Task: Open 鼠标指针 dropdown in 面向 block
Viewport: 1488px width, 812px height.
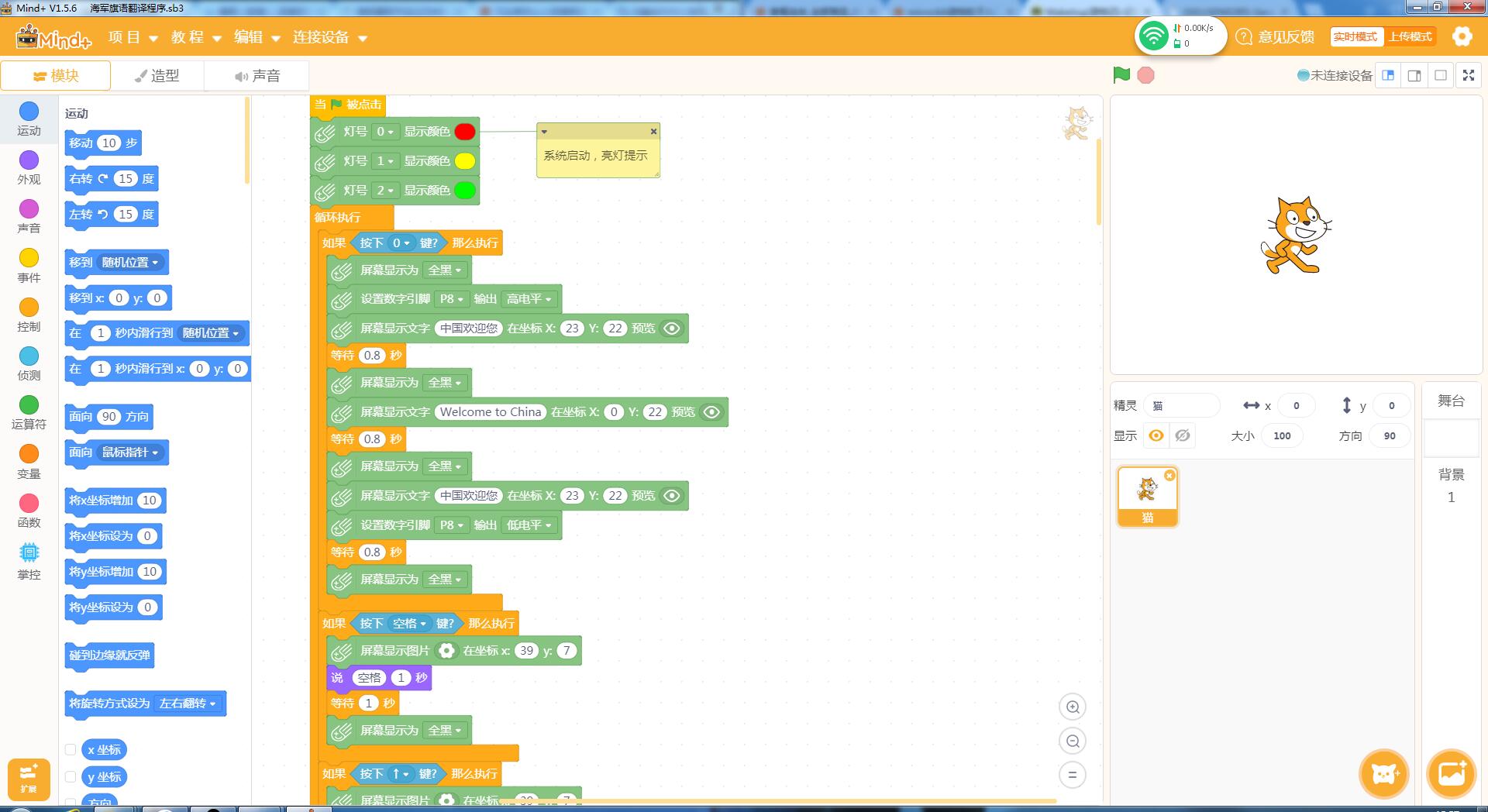Action: [130, 452]
